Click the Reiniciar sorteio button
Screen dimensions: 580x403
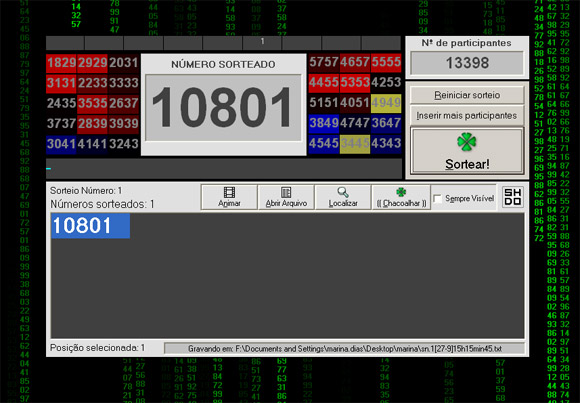pos(467,95)
